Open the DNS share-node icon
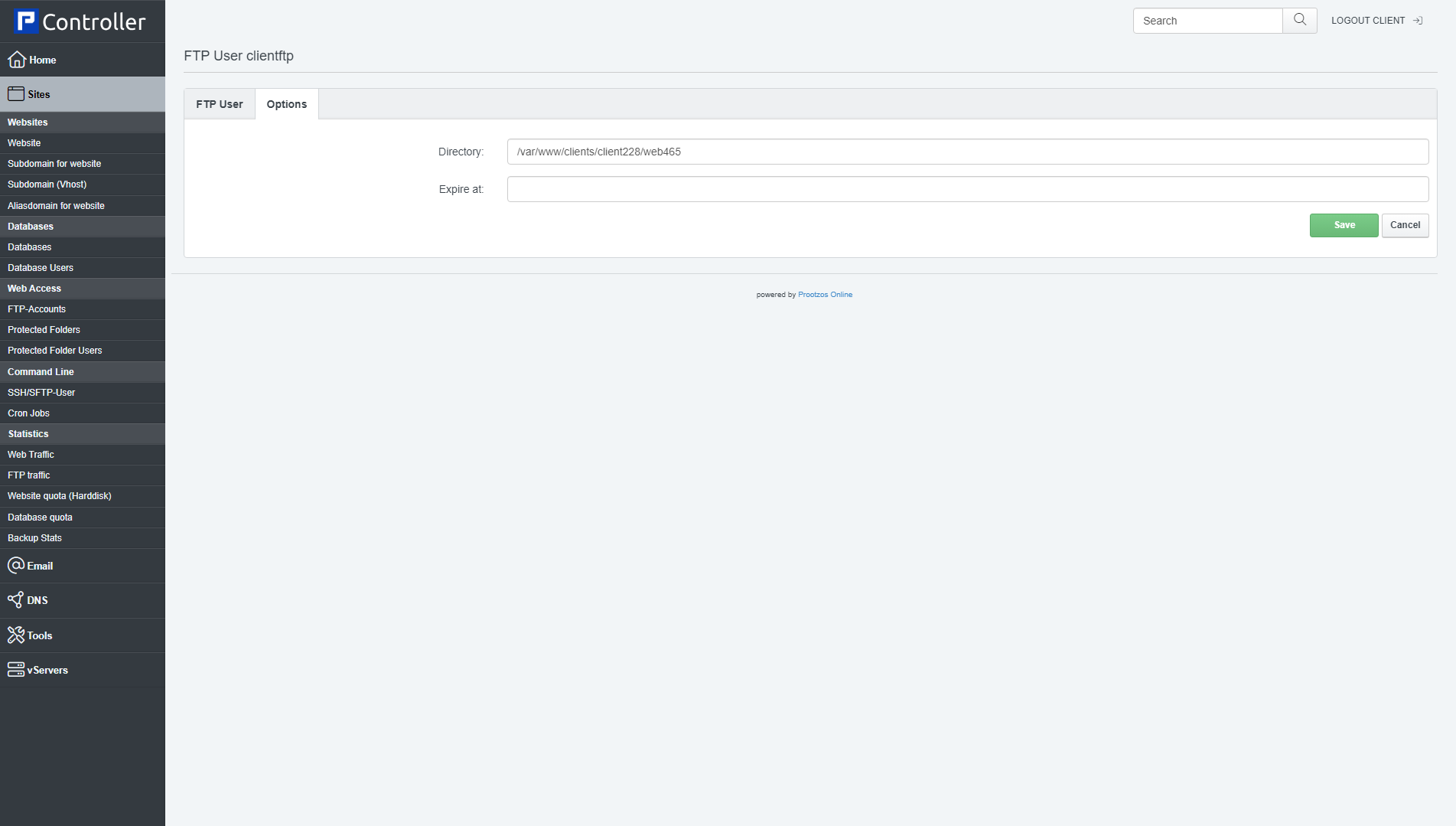This screenshot has width=1456, height=826. (x=15, y=600)
